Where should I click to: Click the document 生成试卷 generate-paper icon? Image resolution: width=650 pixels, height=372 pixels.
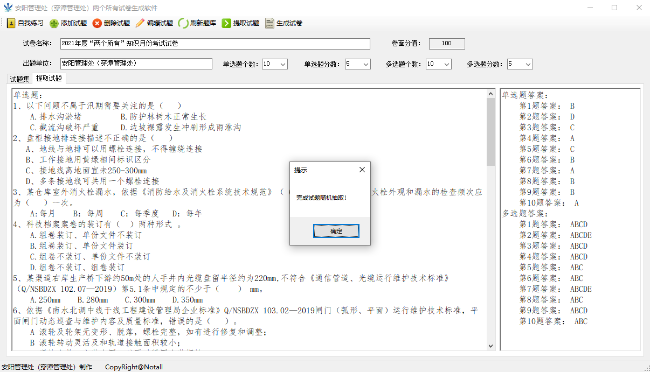pyautogui.click(x=269, y=23)
